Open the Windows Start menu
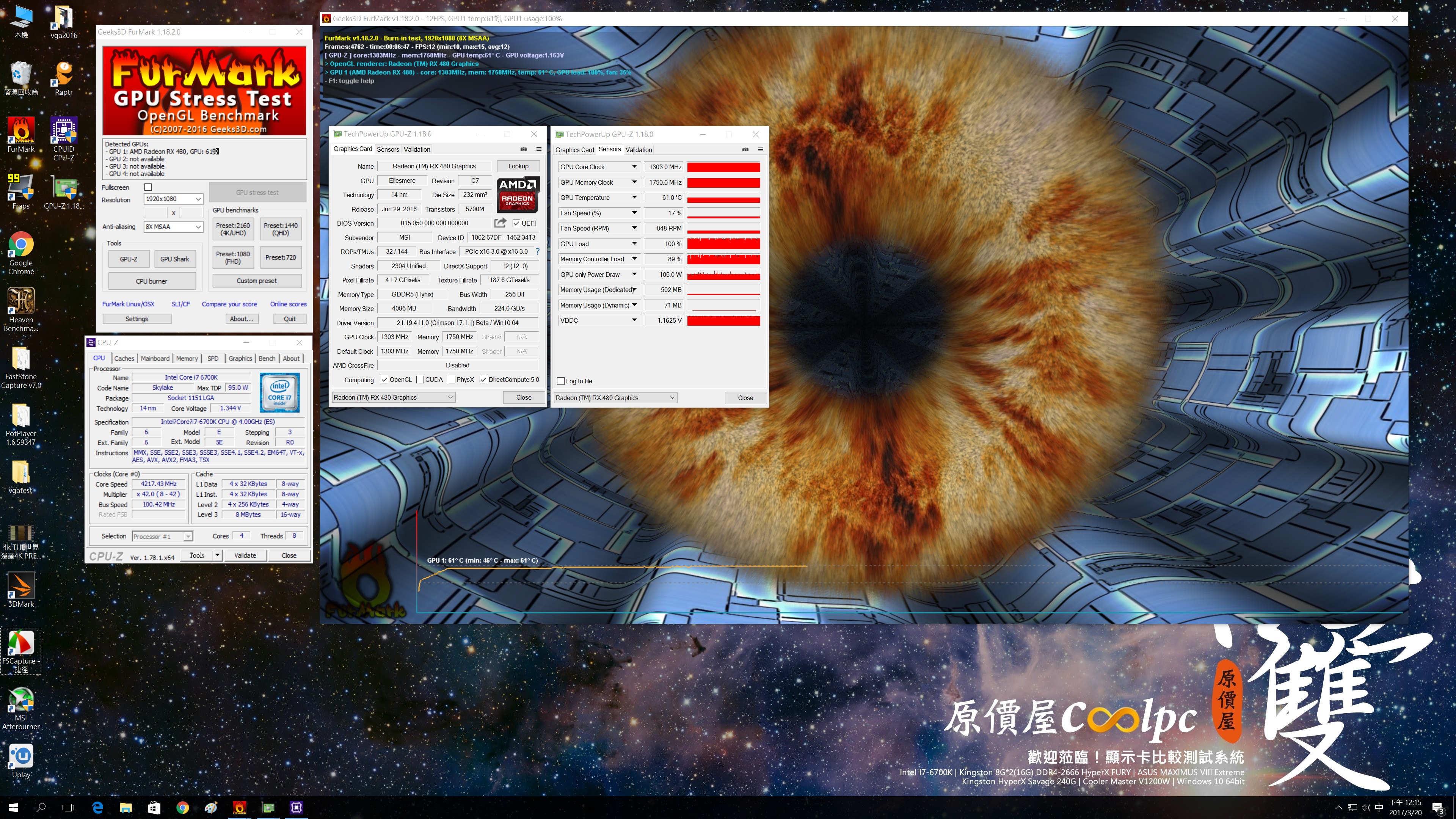 pos(14,808)
